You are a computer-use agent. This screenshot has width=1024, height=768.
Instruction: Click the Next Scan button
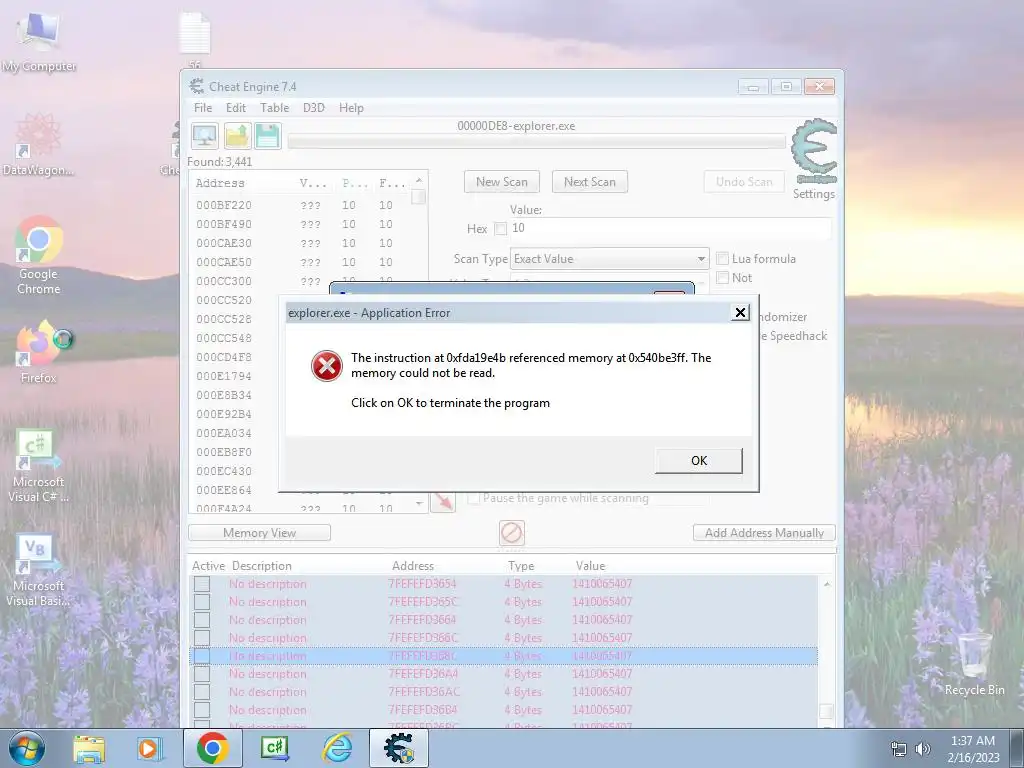pyautogui.click(x=590, y=182)
